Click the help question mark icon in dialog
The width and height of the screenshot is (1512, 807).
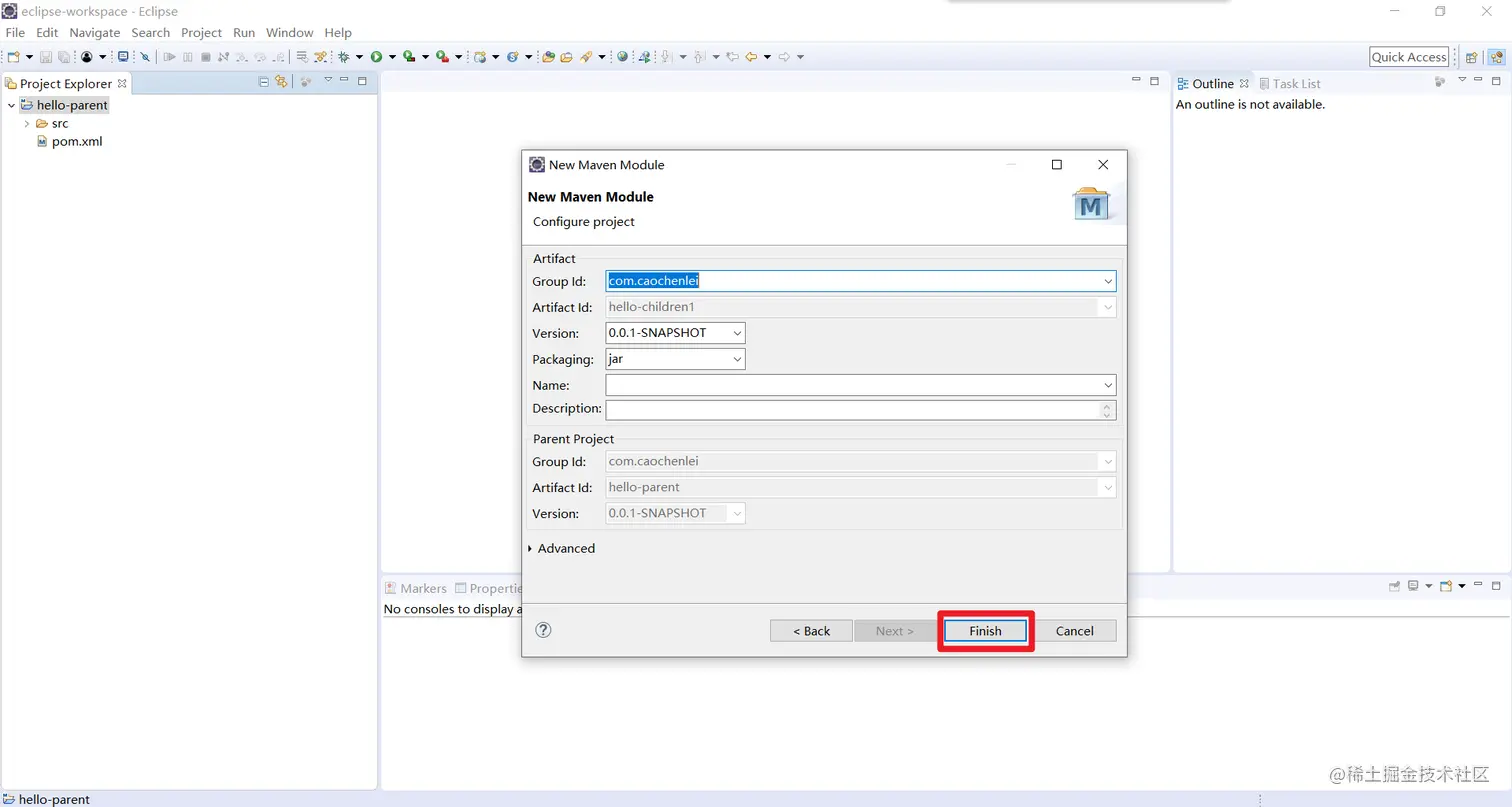tap(544, 630)
